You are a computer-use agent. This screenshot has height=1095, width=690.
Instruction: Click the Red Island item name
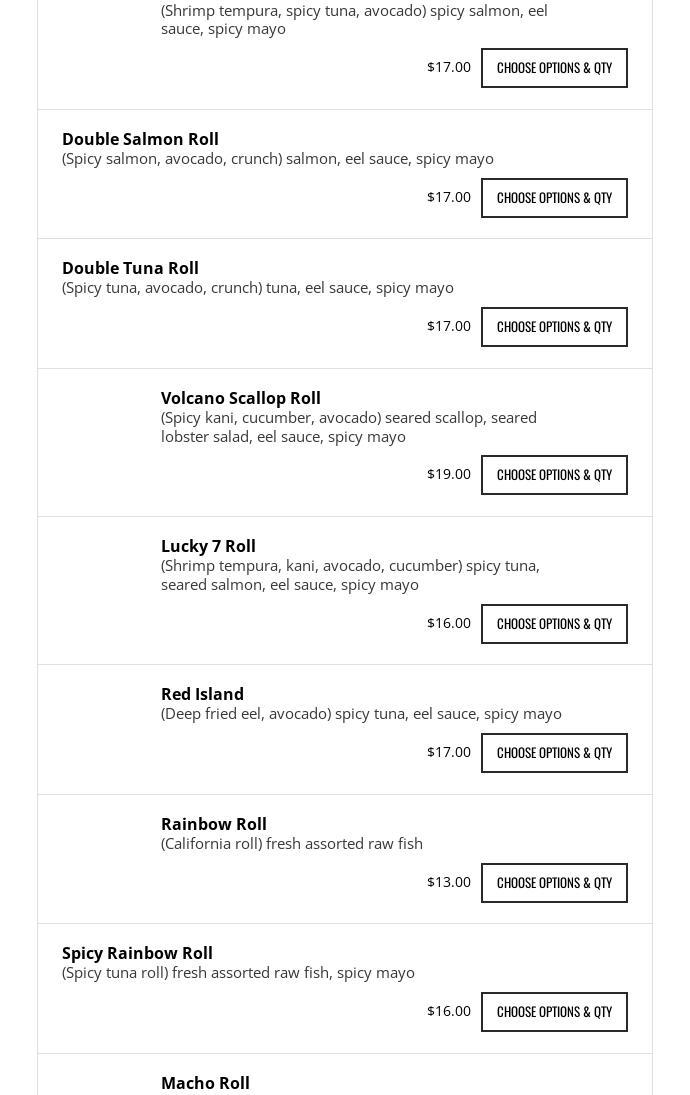point(203,694)
